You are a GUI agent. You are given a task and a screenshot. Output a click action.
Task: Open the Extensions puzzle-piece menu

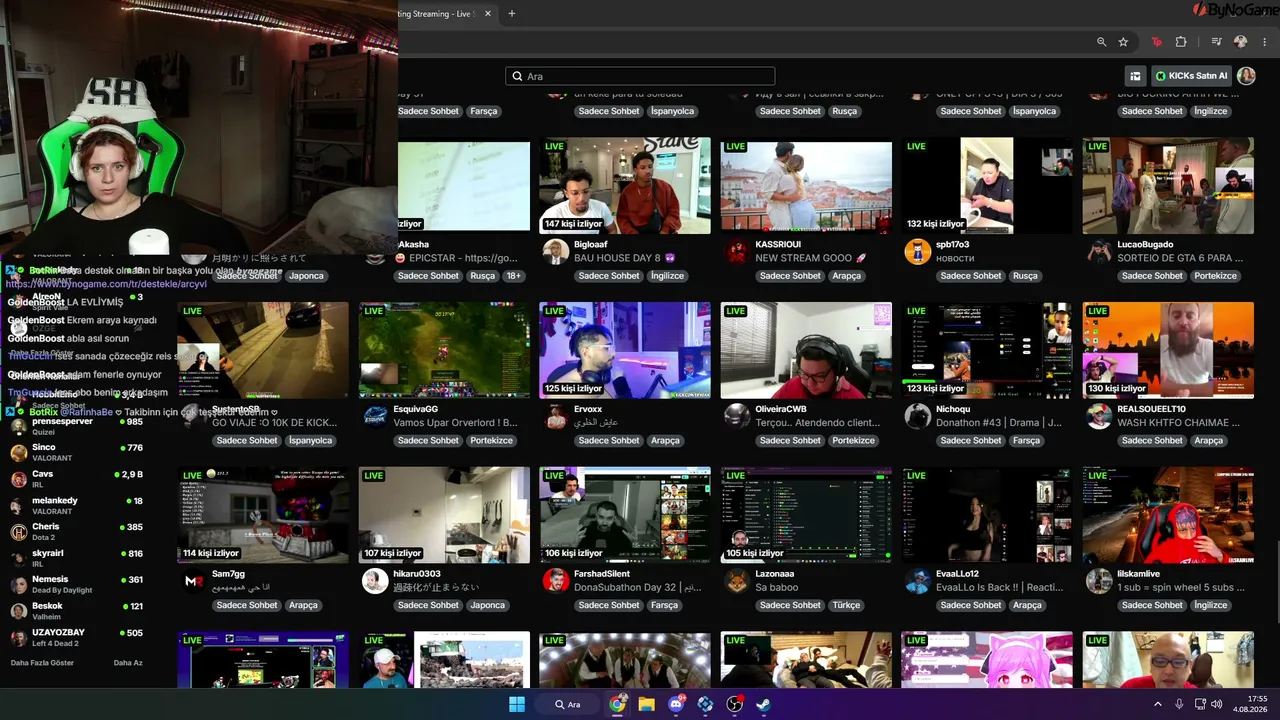1181,42
